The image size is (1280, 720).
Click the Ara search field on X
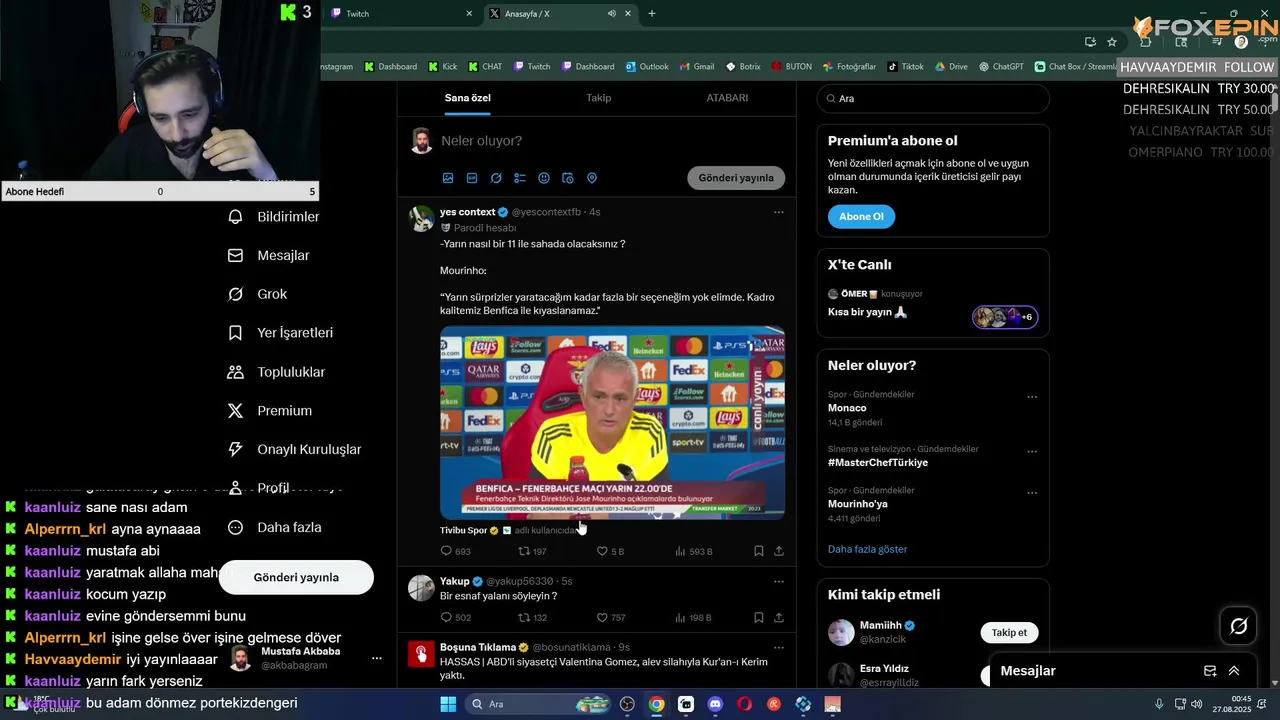933,99
